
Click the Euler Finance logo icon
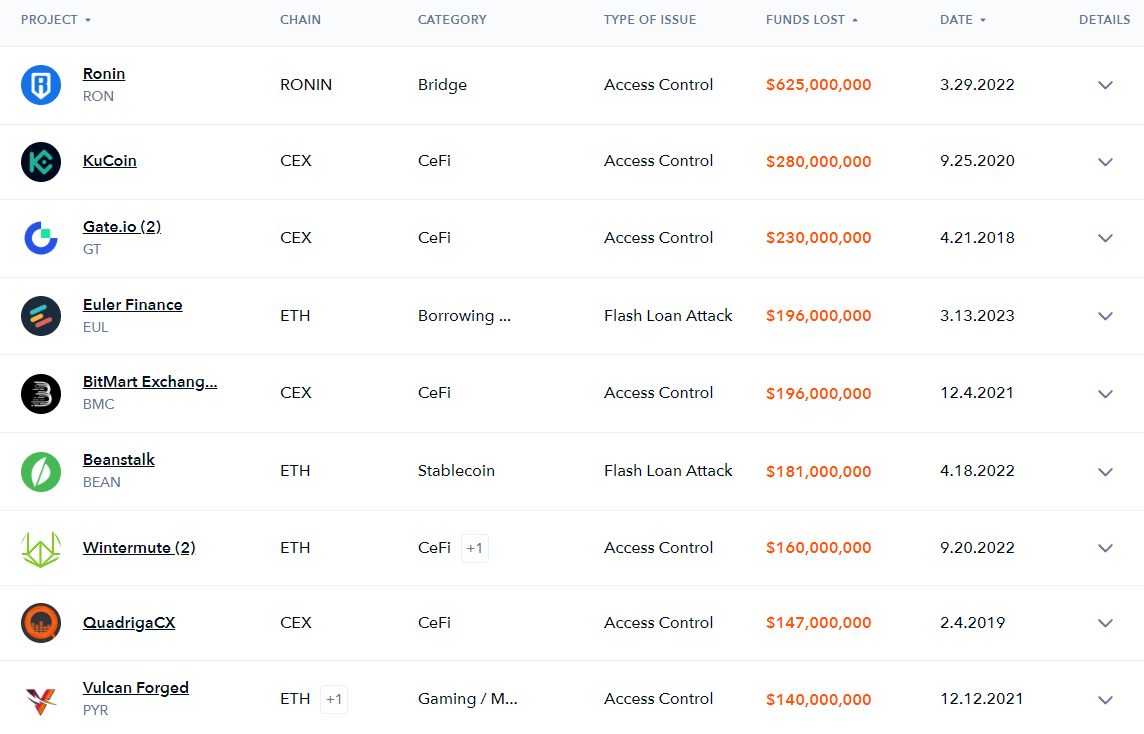(41, 316)
